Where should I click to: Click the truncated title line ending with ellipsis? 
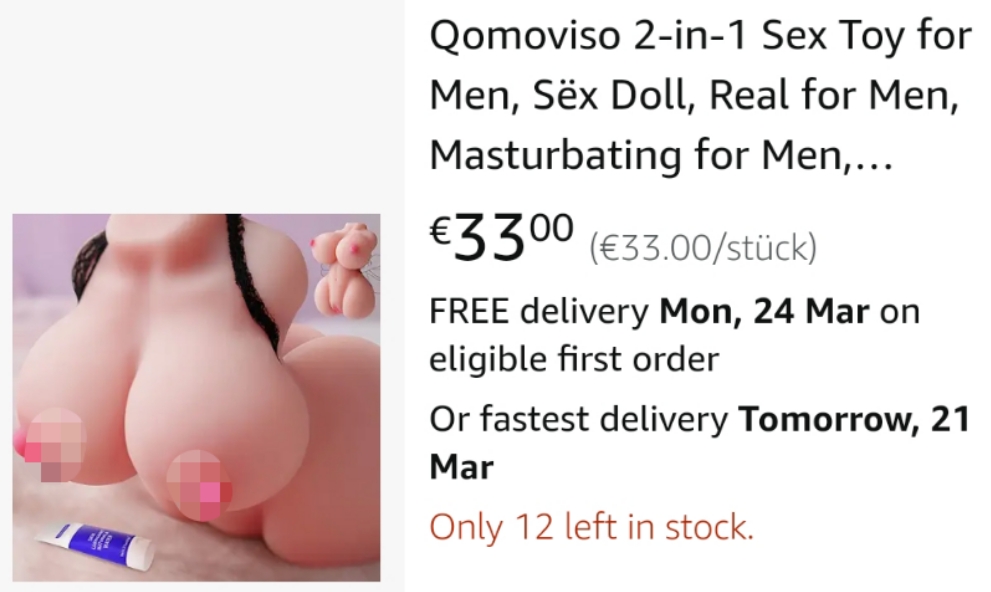[x=661, y=155]
